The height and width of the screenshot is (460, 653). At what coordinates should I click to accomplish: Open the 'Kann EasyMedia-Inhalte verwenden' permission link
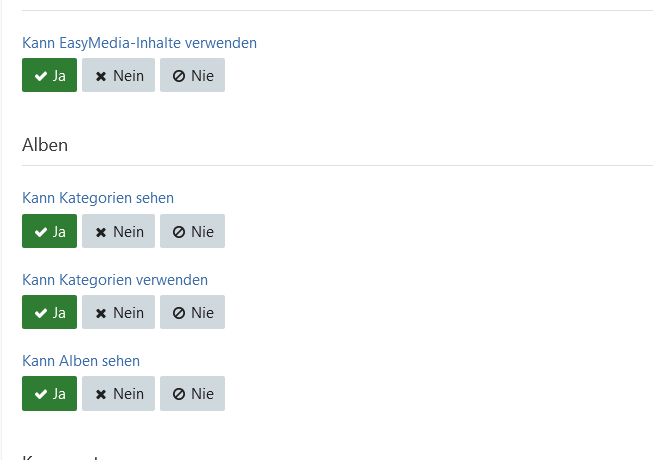(139, 43)
